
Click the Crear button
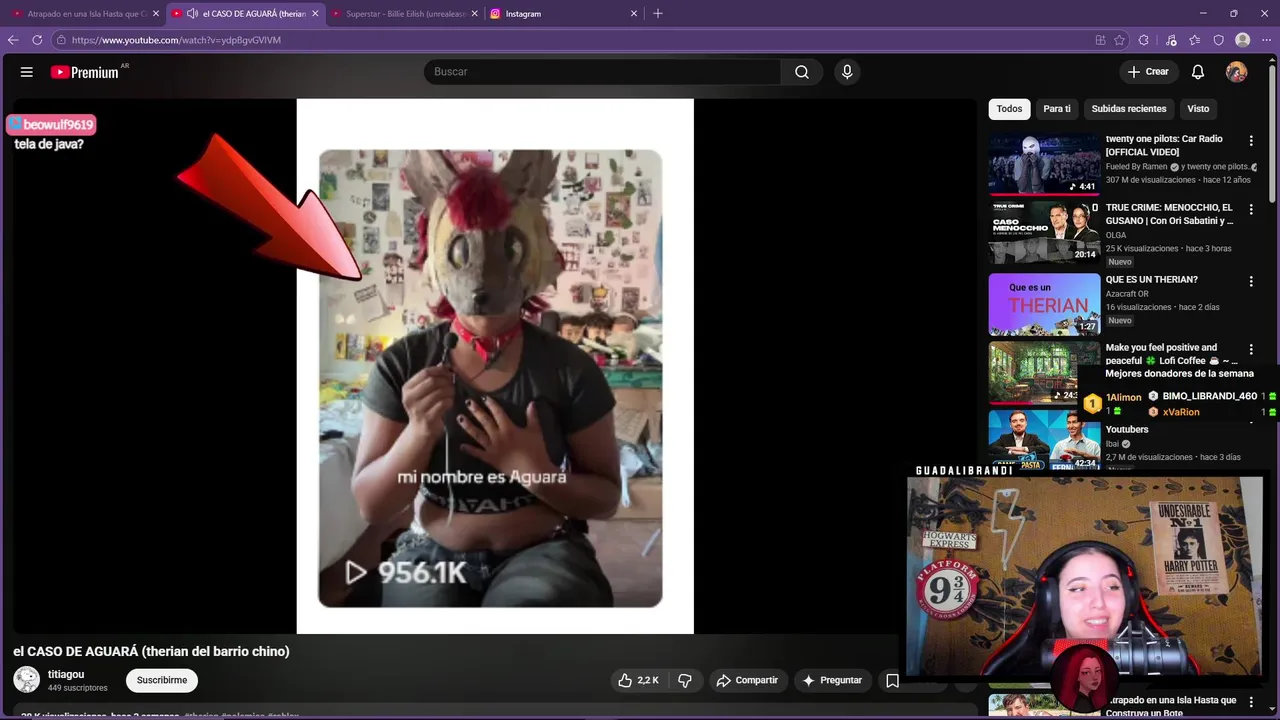pos(1148,72)
